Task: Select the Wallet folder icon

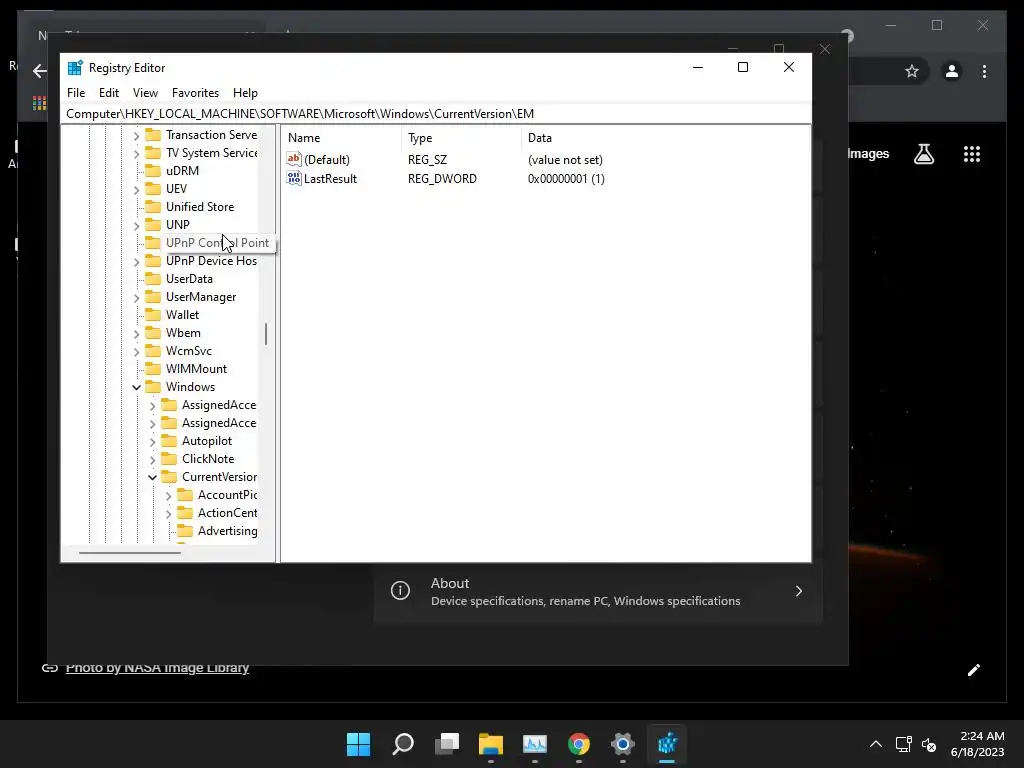Action: 153,315
